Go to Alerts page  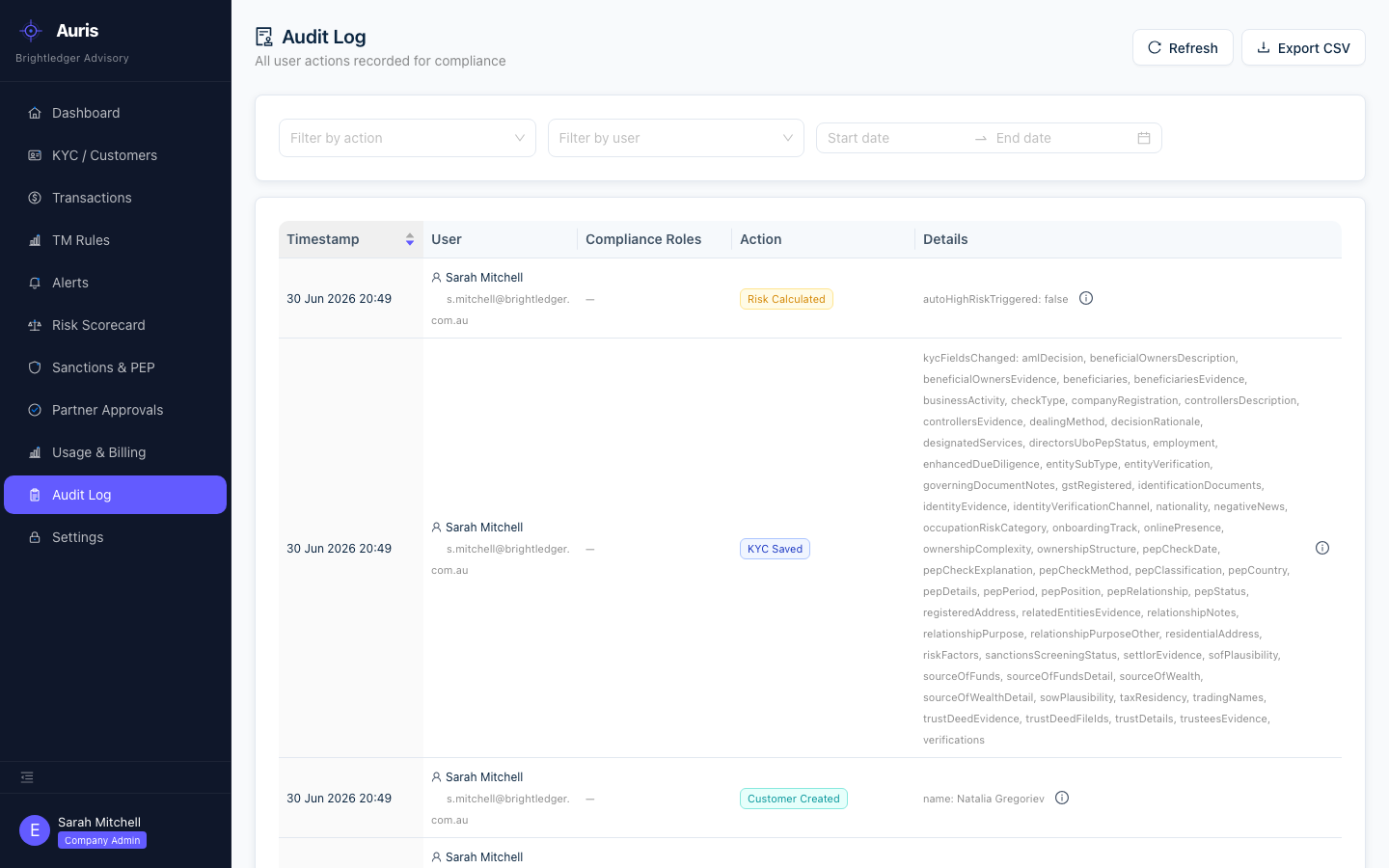pyautogui.click(x=115, y=283)
